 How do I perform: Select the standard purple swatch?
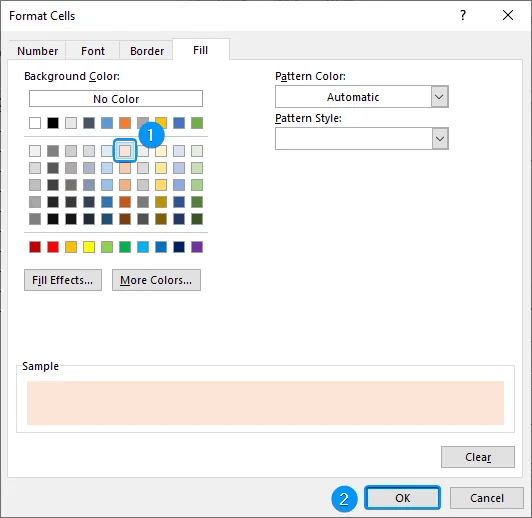pyautogui.click(x=197, y=247)
